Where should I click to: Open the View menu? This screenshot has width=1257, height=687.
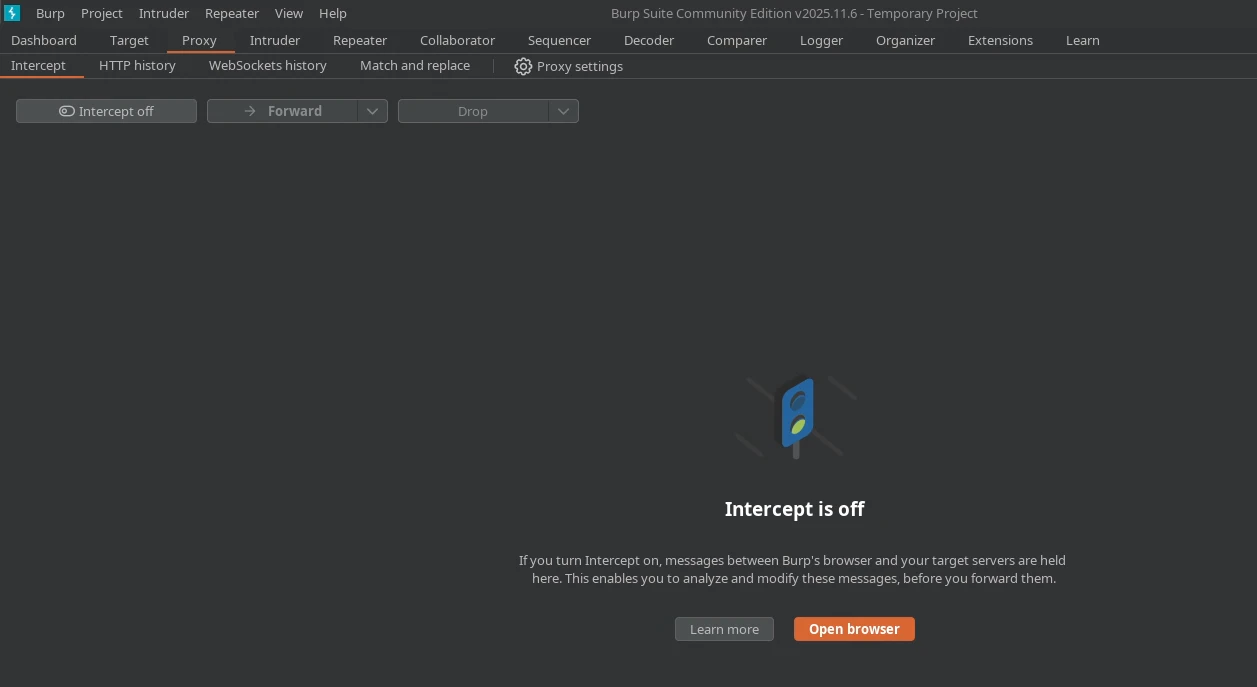coord(289,13)
